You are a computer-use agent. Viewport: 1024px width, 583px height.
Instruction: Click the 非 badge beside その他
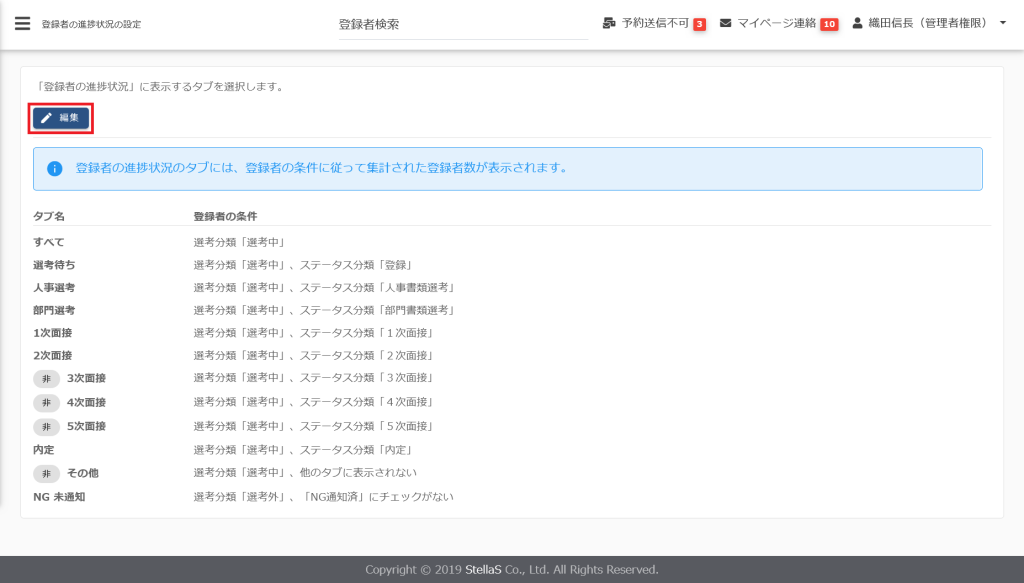click(46, 473)
